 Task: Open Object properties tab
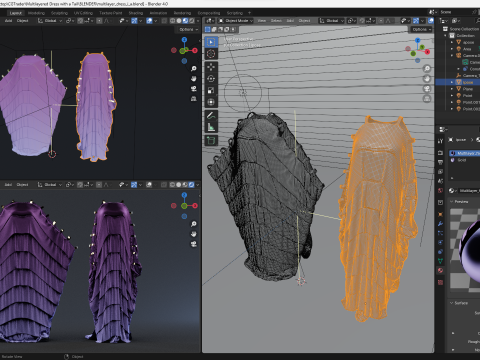pyautogui.click(x=440, y=214)
